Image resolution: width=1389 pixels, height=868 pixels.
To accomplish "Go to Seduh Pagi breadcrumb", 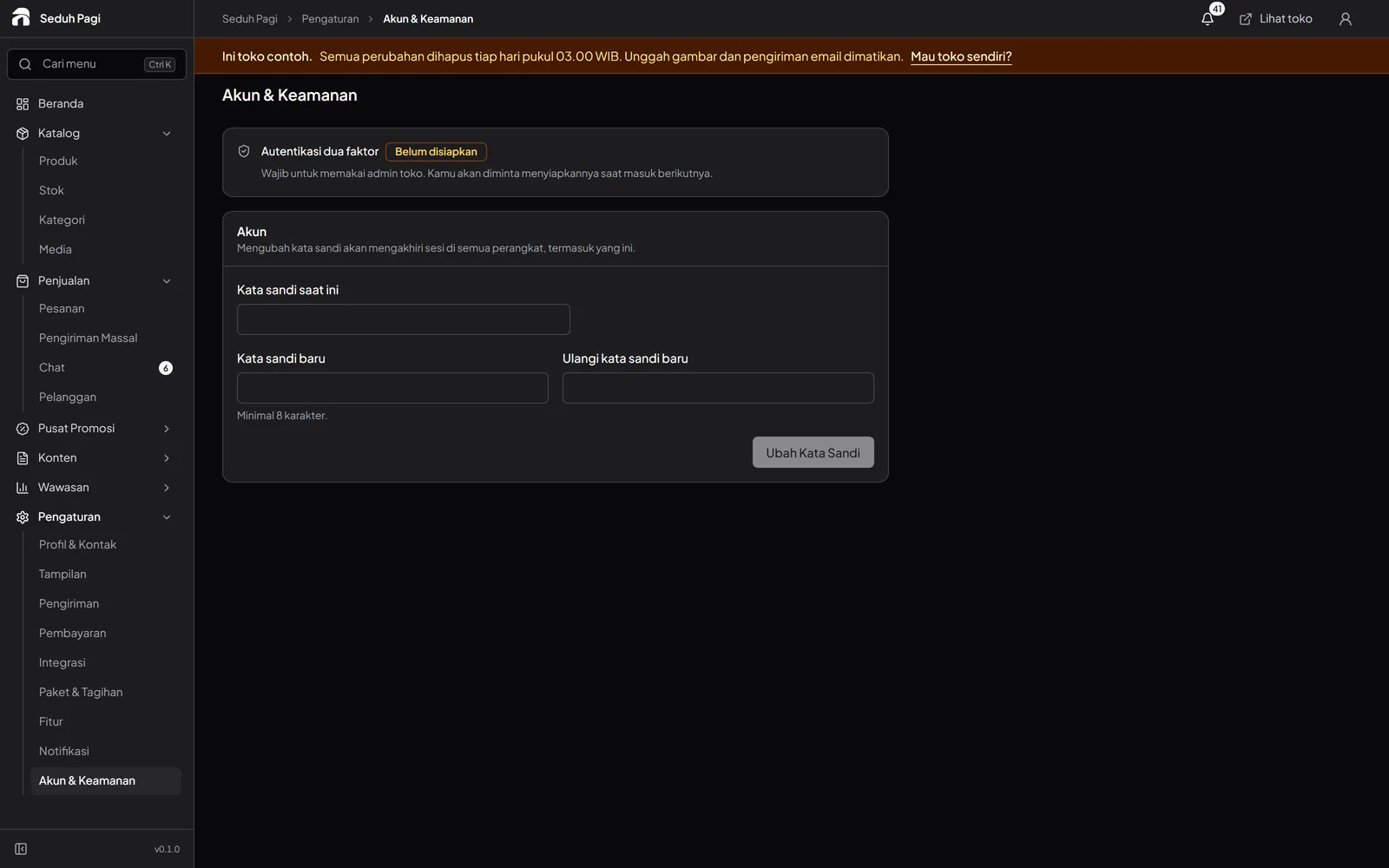I will [x=250, y=19].
